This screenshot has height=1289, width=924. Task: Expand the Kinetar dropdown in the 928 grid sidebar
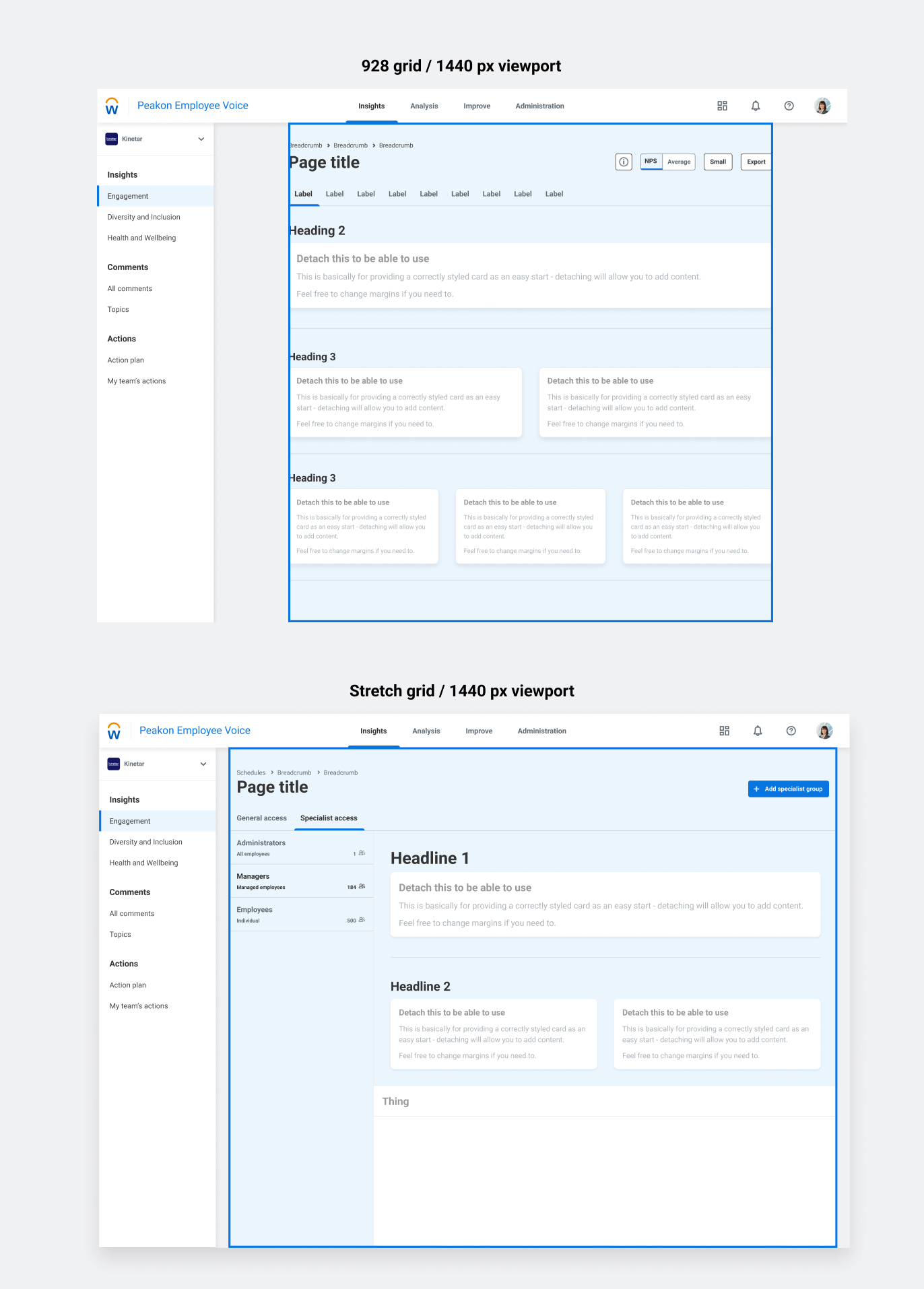(201, 139)
